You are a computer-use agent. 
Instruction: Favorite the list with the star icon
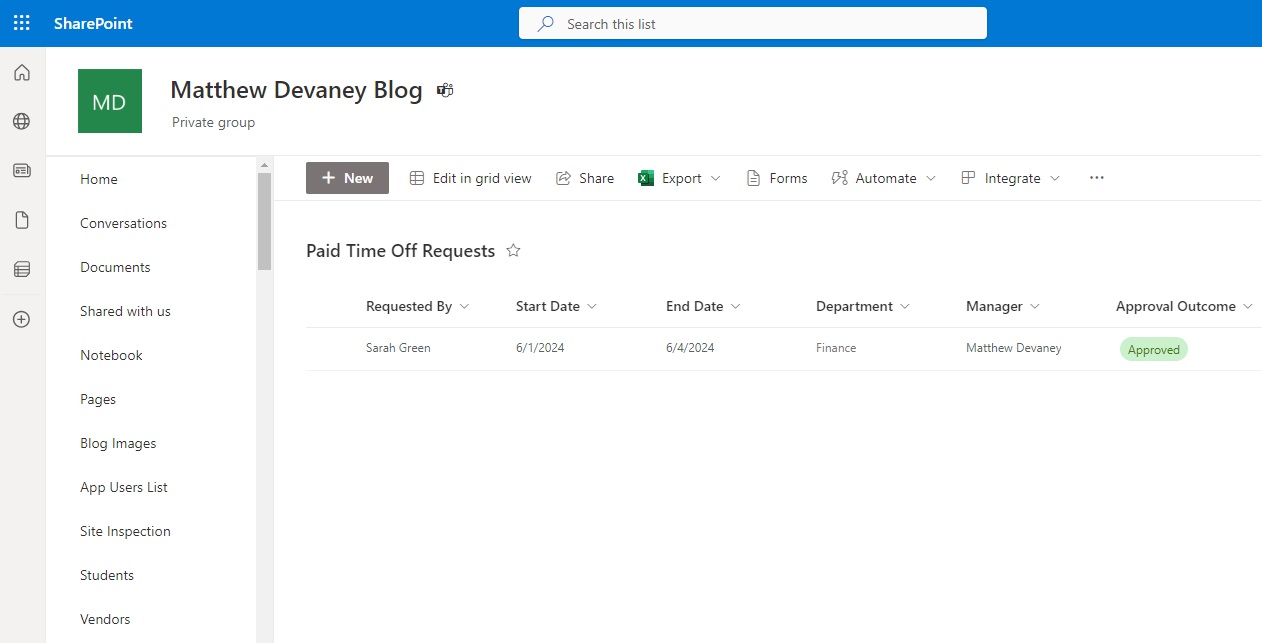click(x=514, y=251)
